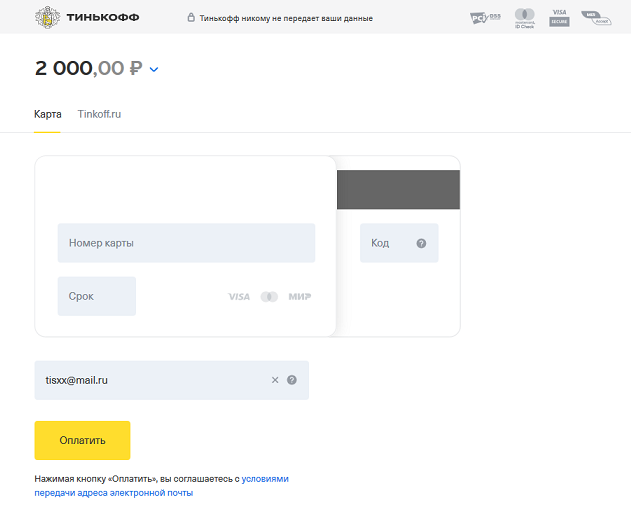Click the ТИНЬКОФФ wordmark
631x512 pixels.
tap(103, 17)
